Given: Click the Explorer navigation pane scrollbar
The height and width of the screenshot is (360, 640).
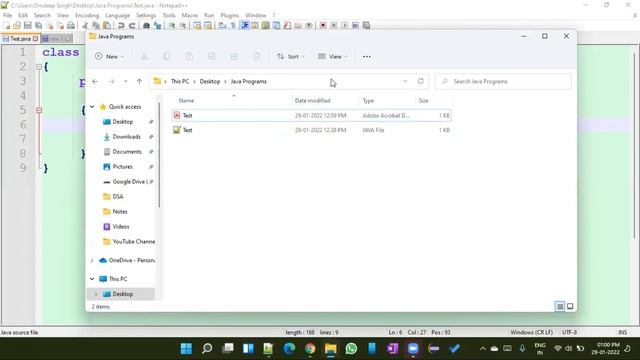Looking at the screenshot, I should coord(159,155).
